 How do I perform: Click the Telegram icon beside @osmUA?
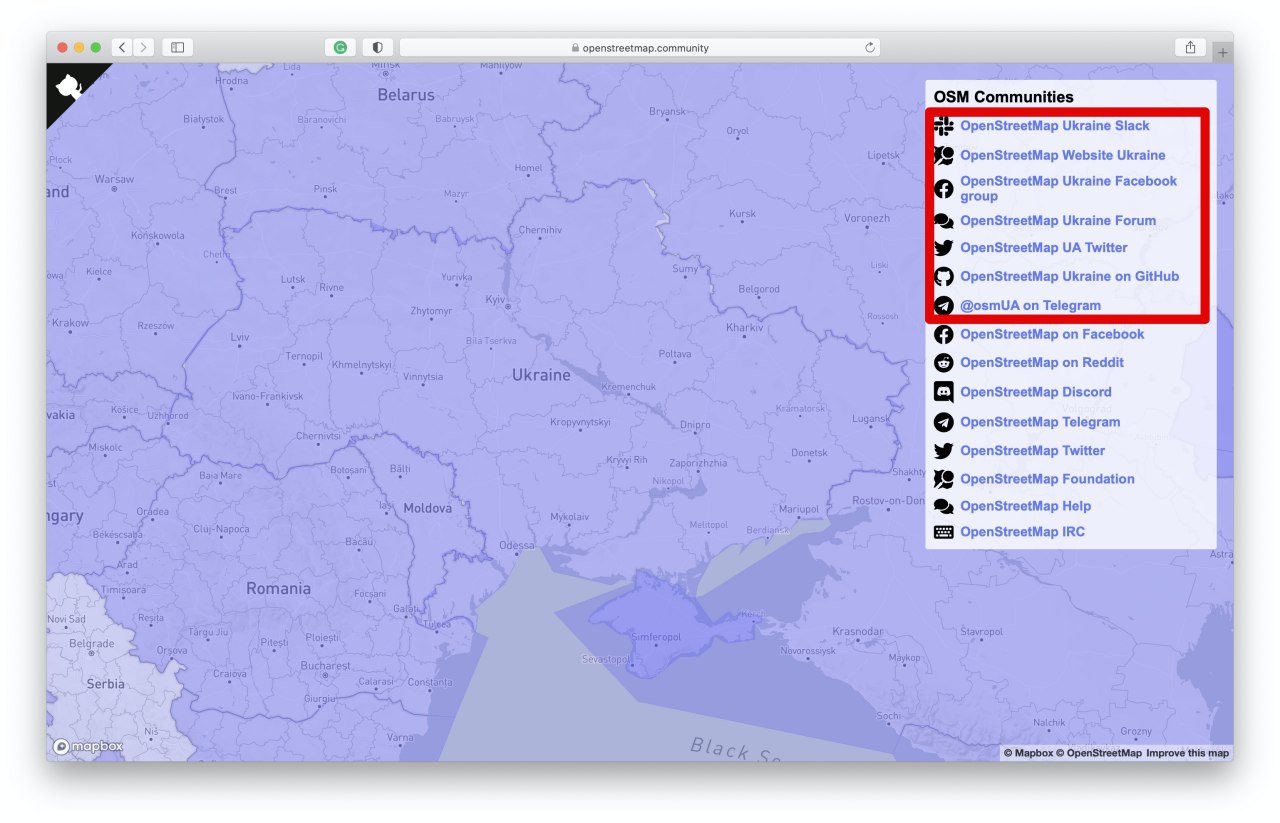(x=943, y=306)
